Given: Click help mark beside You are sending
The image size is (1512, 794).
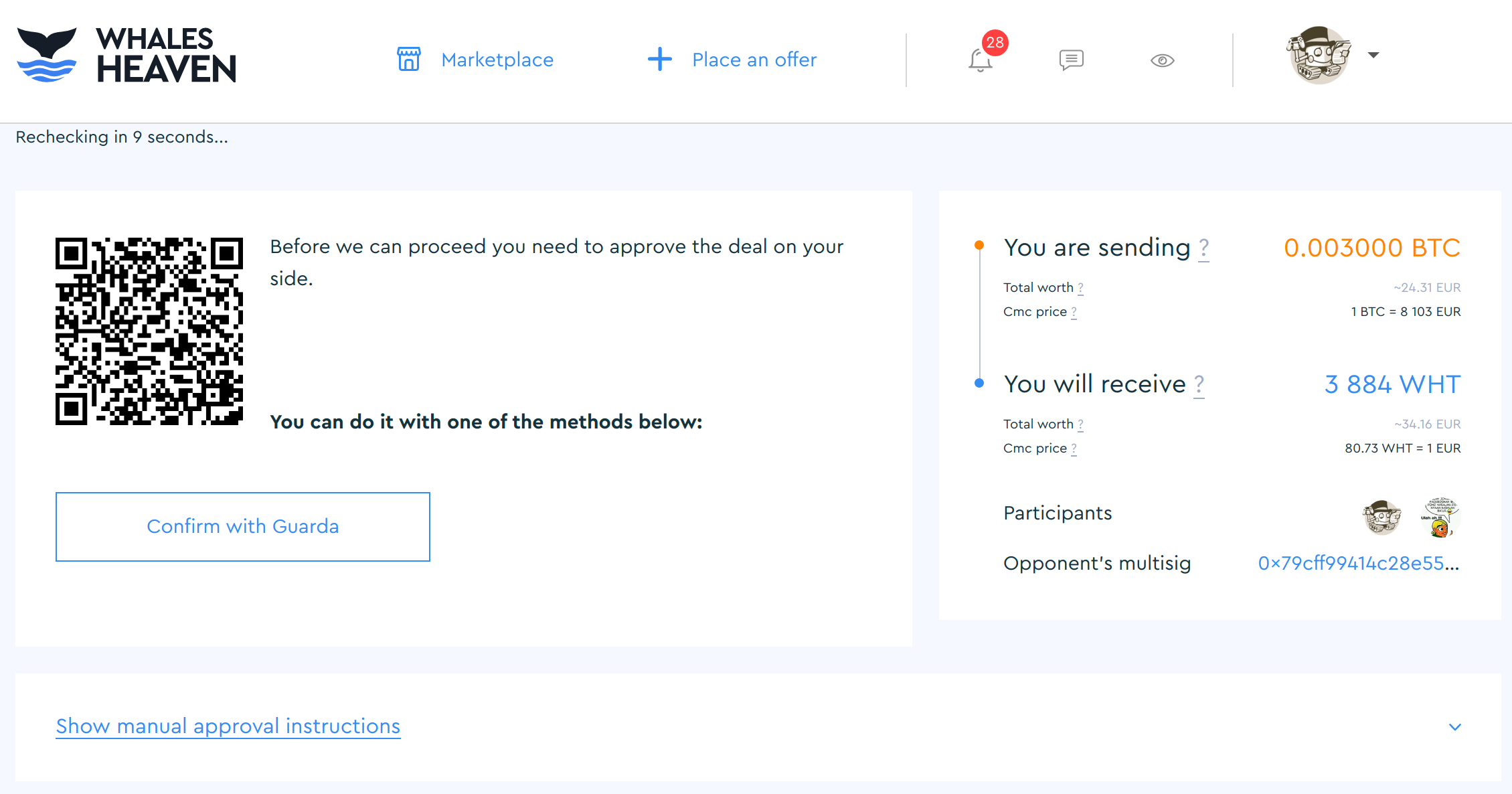Looking at the screenshot, I should [x=1203, y=248].
